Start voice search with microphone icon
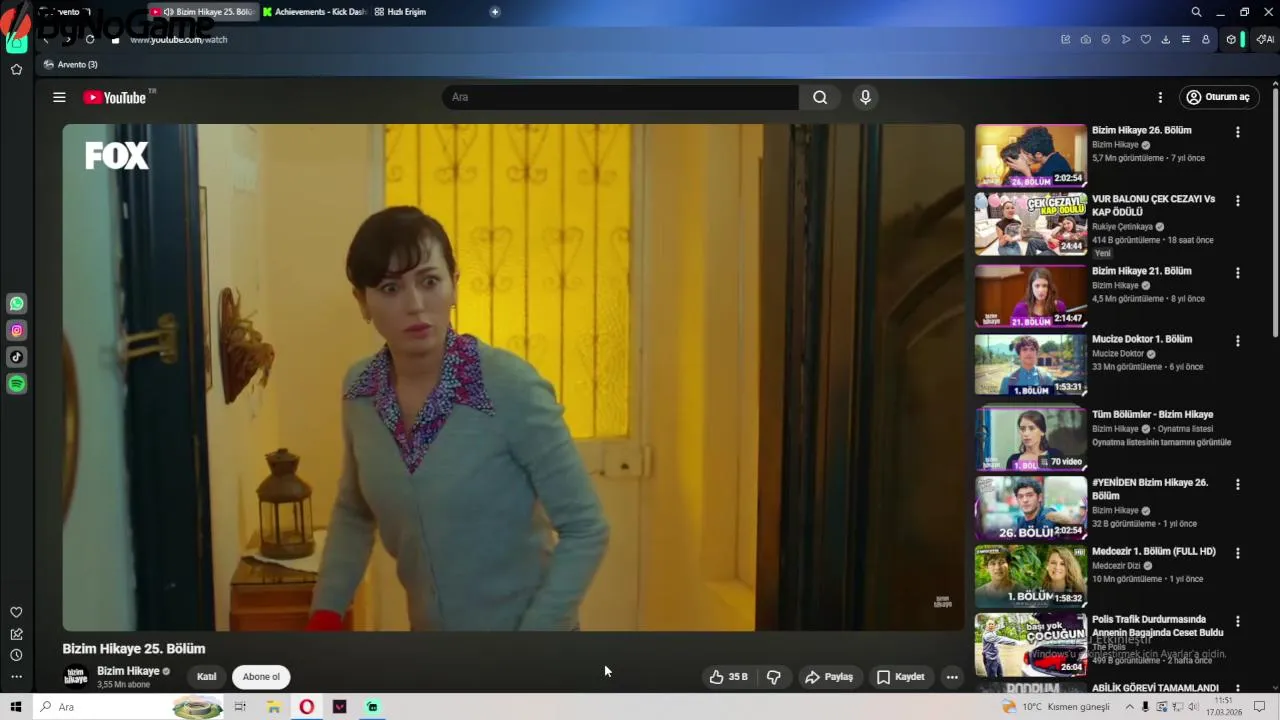1280x720 pixels. [866, 97]
